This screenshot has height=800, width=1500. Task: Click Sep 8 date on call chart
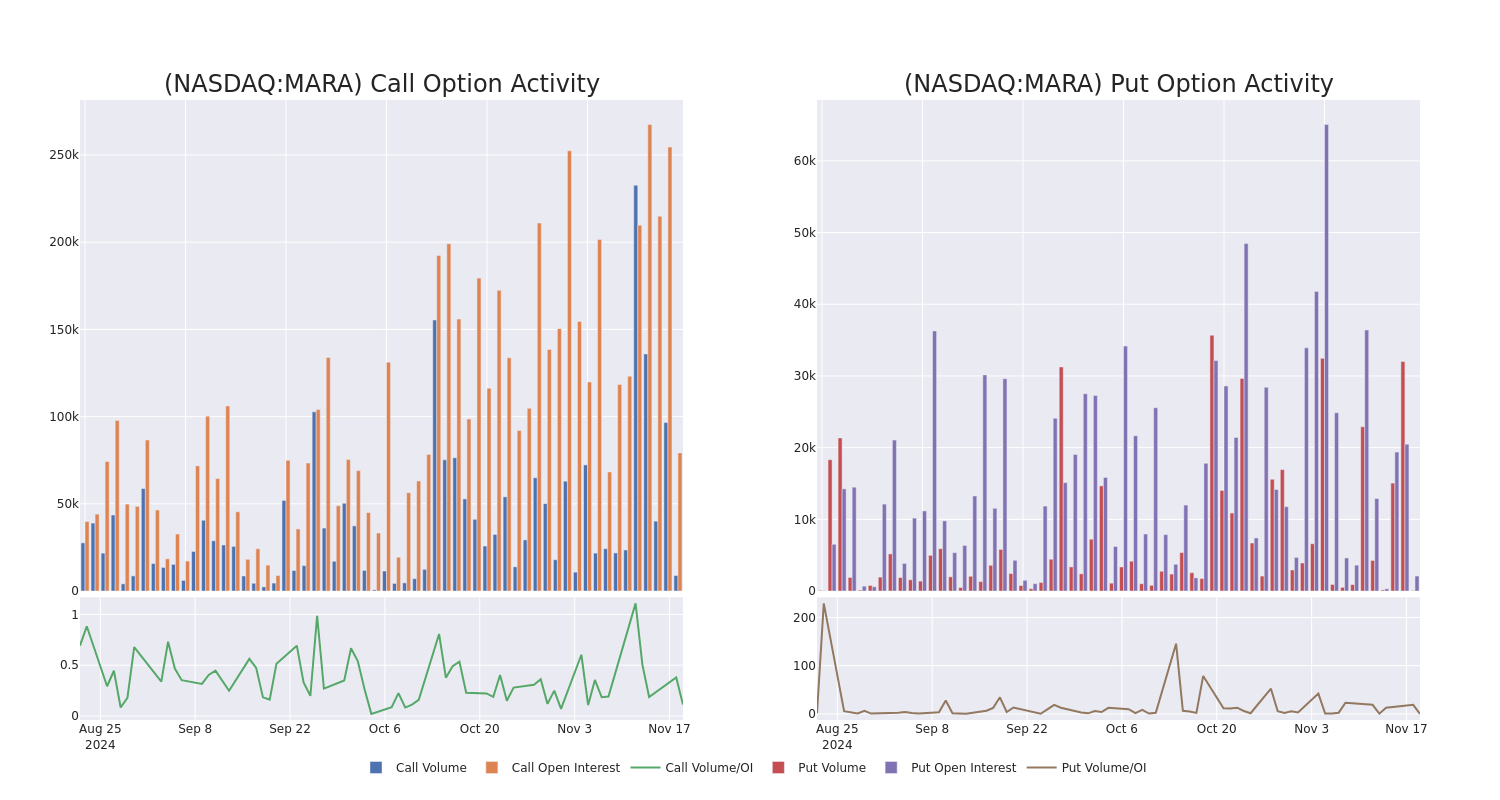(195, 729)
